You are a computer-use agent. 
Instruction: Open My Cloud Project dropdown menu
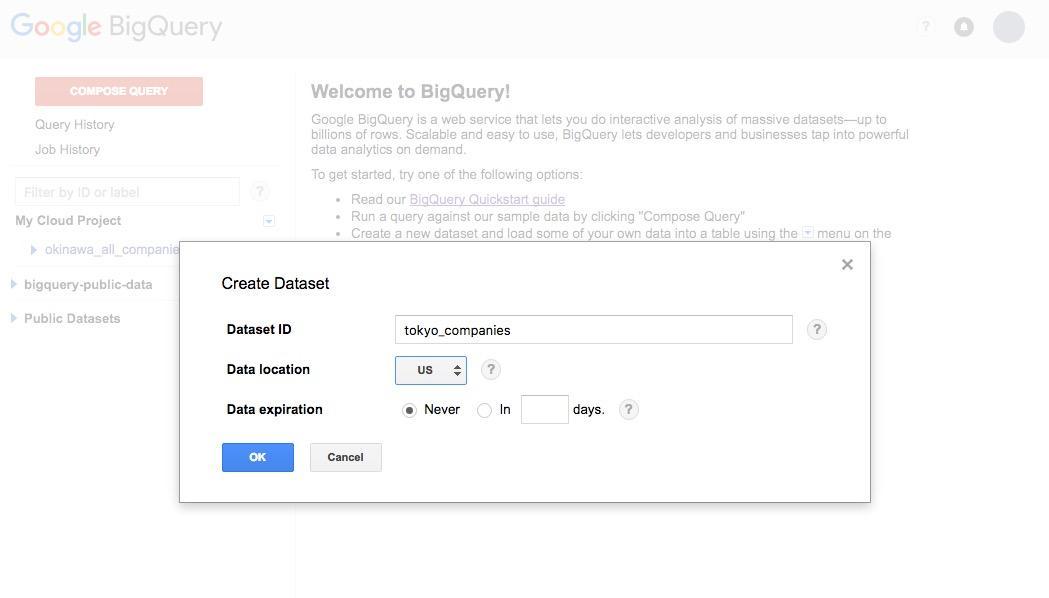(x=268, y=221)
